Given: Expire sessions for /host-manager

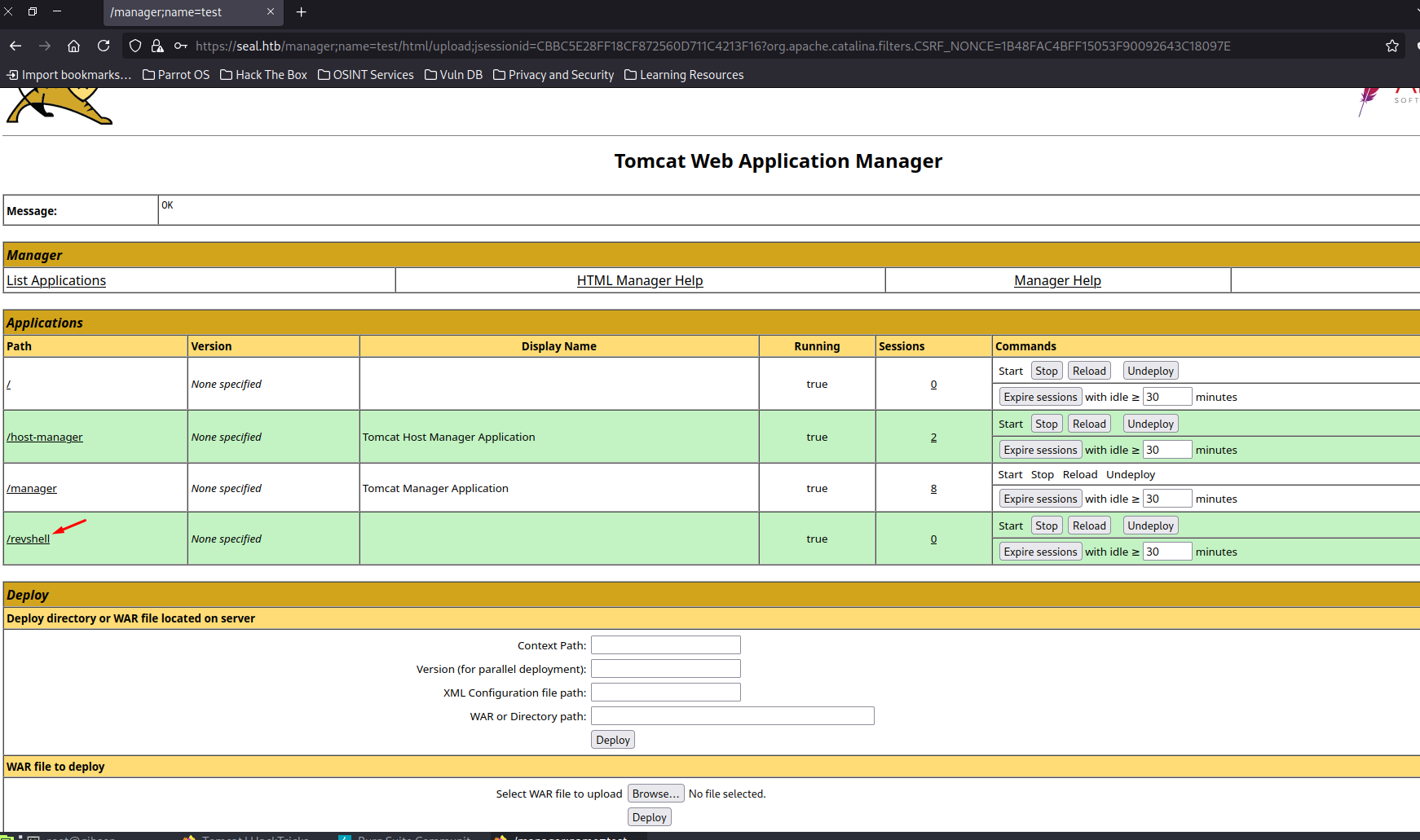Looking at the screenshot, I should (1040, 450).
